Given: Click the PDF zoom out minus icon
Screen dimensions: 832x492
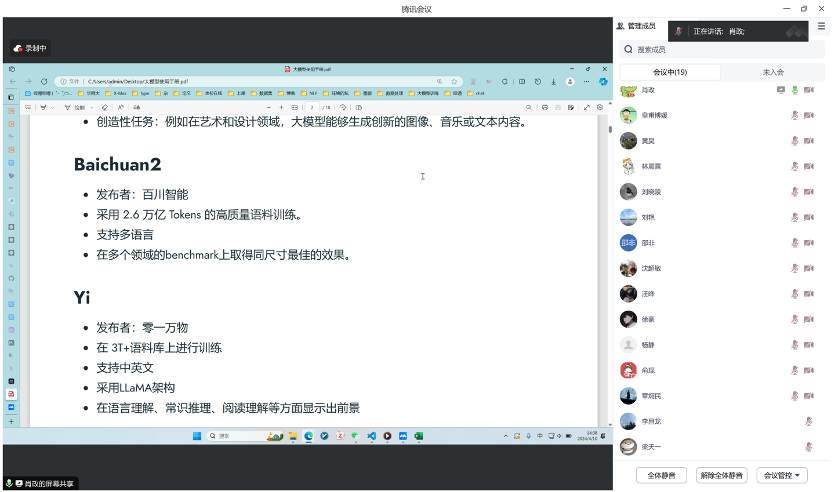Looking at the screenshot, I should [268, 107].
